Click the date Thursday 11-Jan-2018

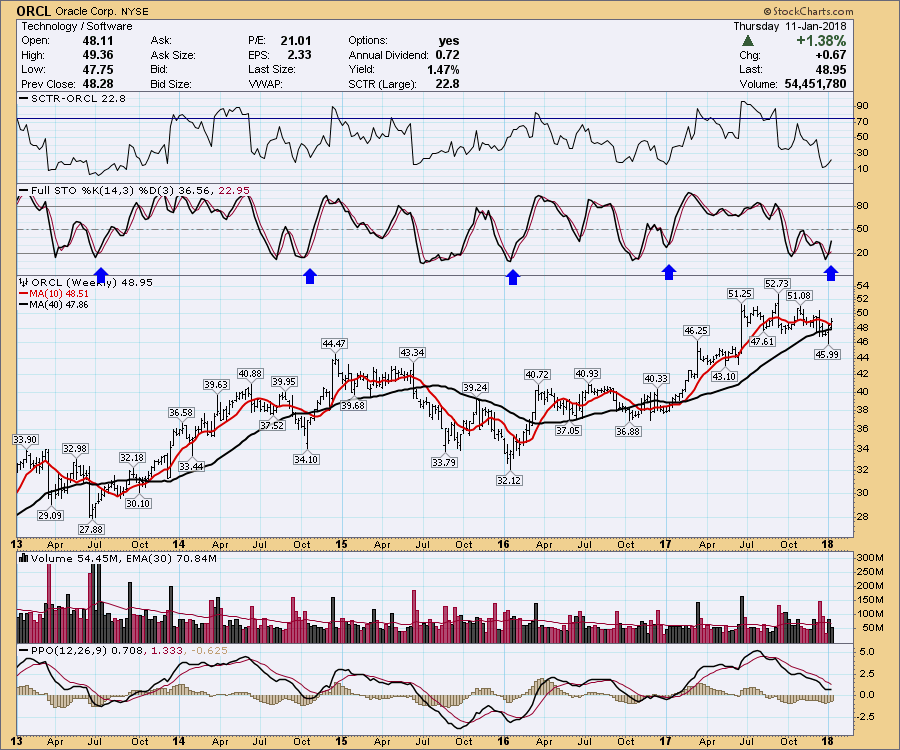790,26
